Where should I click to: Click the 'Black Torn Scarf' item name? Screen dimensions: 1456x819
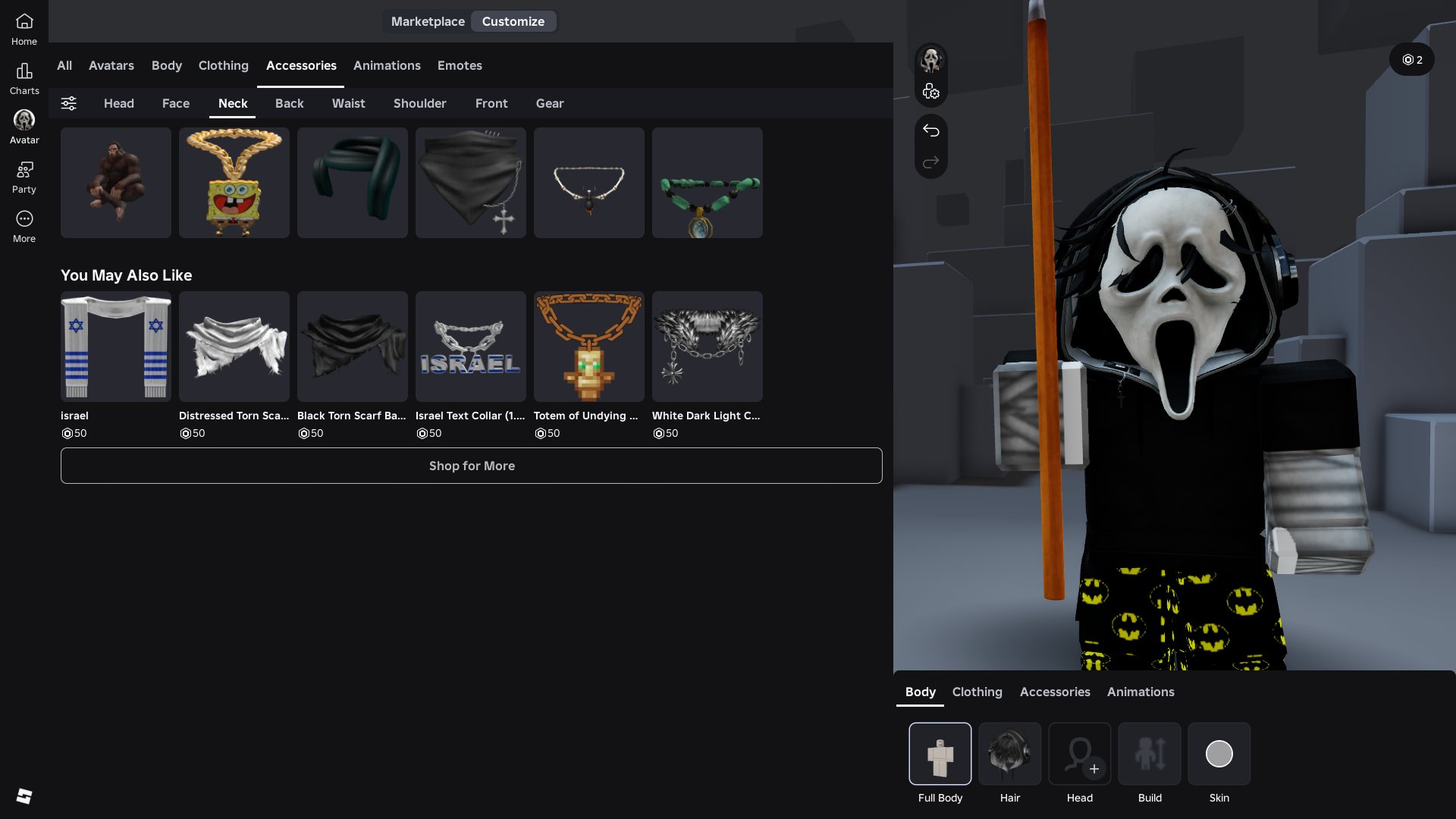[x=352, y=416]
